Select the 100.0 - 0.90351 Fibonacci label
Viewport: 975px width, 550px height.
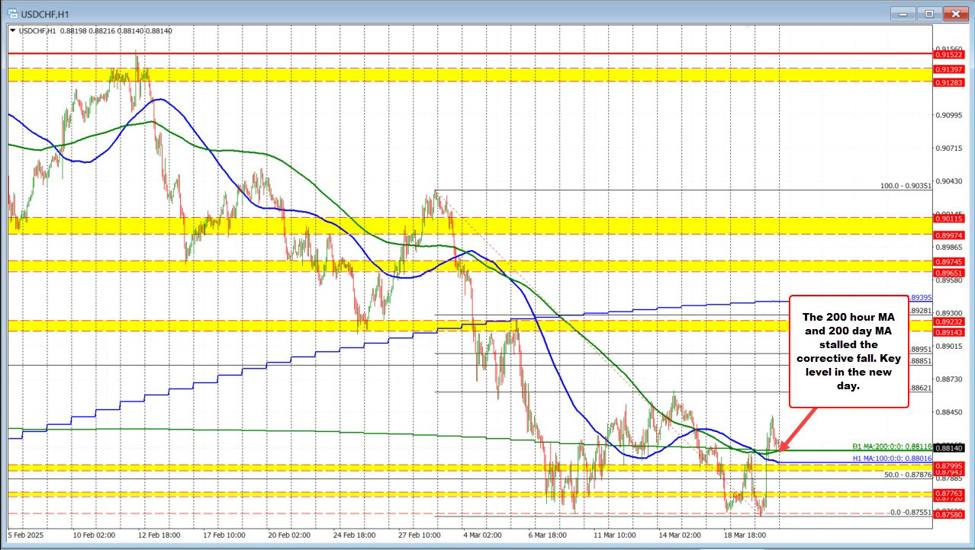[x=904, y=186]
